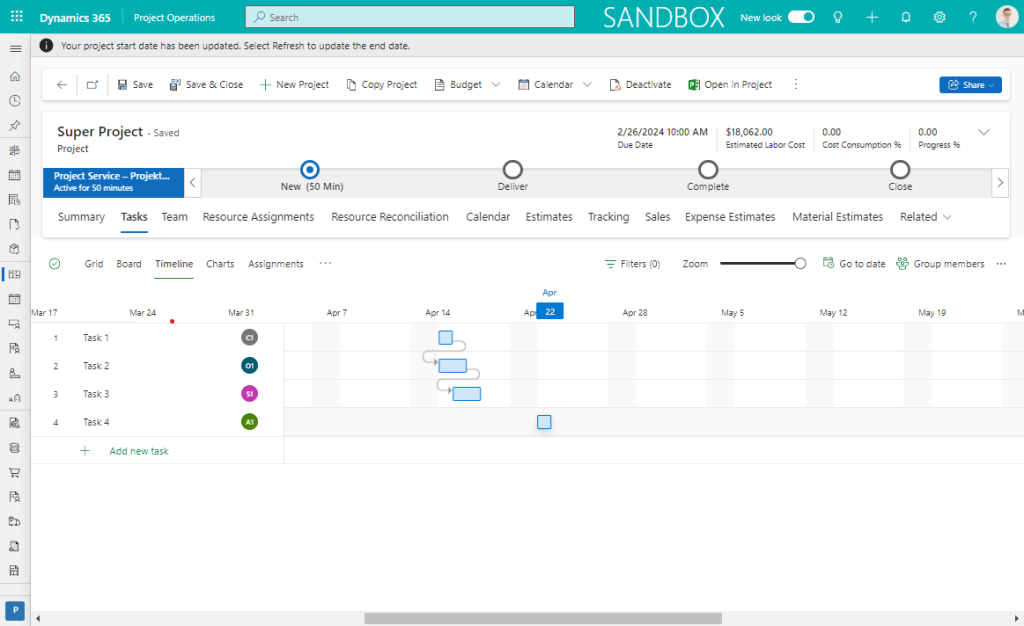Click the Dynamics 365 app launcher waffle icon
Viewport: 1024px width, 626px height.
click(x=15, y=17)
